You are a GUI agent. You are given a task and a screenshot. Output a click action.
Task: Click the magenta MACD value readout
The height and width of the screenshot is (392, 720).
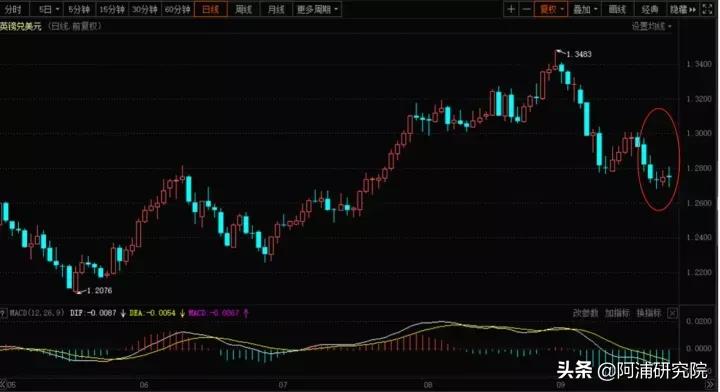click(x=214, y=313)
